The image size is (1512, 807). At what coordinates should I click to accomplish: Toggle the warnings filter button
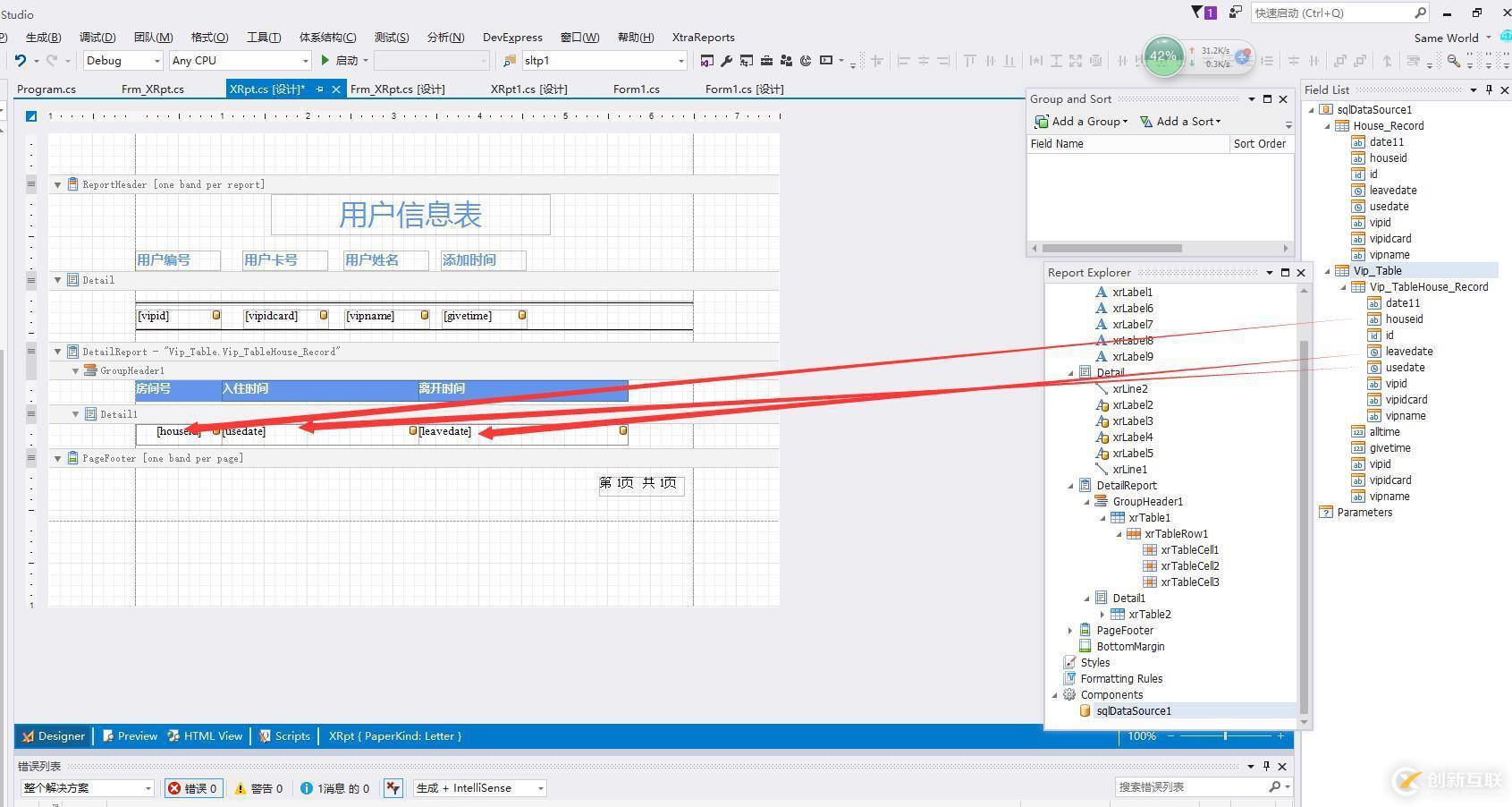coord(258,788)
